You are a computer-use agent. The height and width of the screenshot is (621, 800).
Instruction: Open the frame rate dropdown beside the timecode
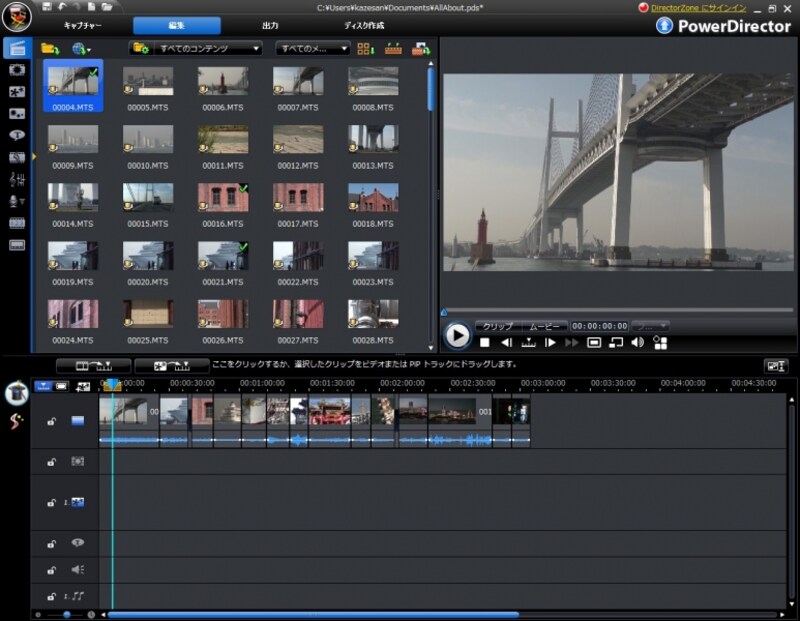tap(650, 325)
